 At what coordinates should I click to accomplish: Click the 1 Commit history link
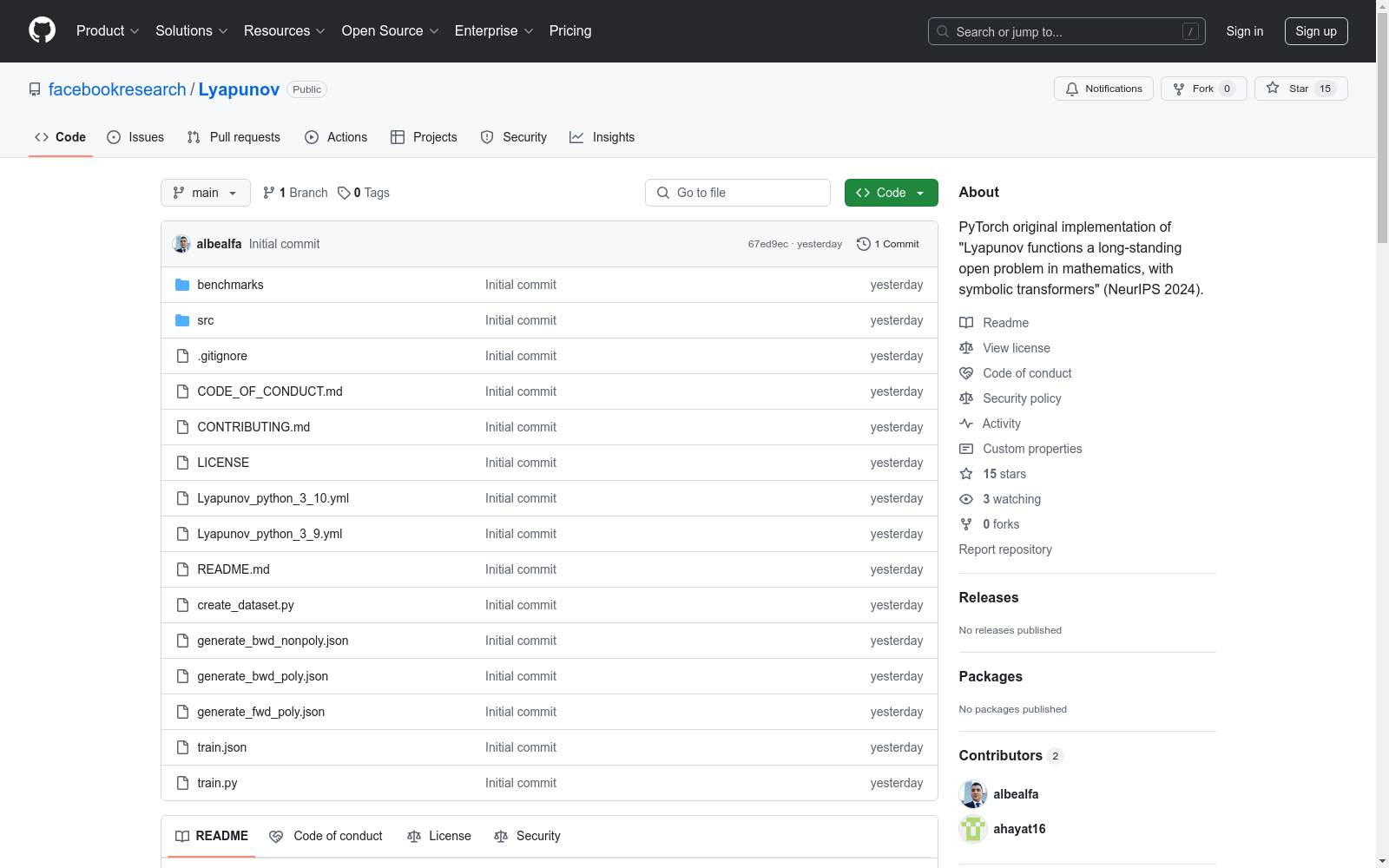887,244
